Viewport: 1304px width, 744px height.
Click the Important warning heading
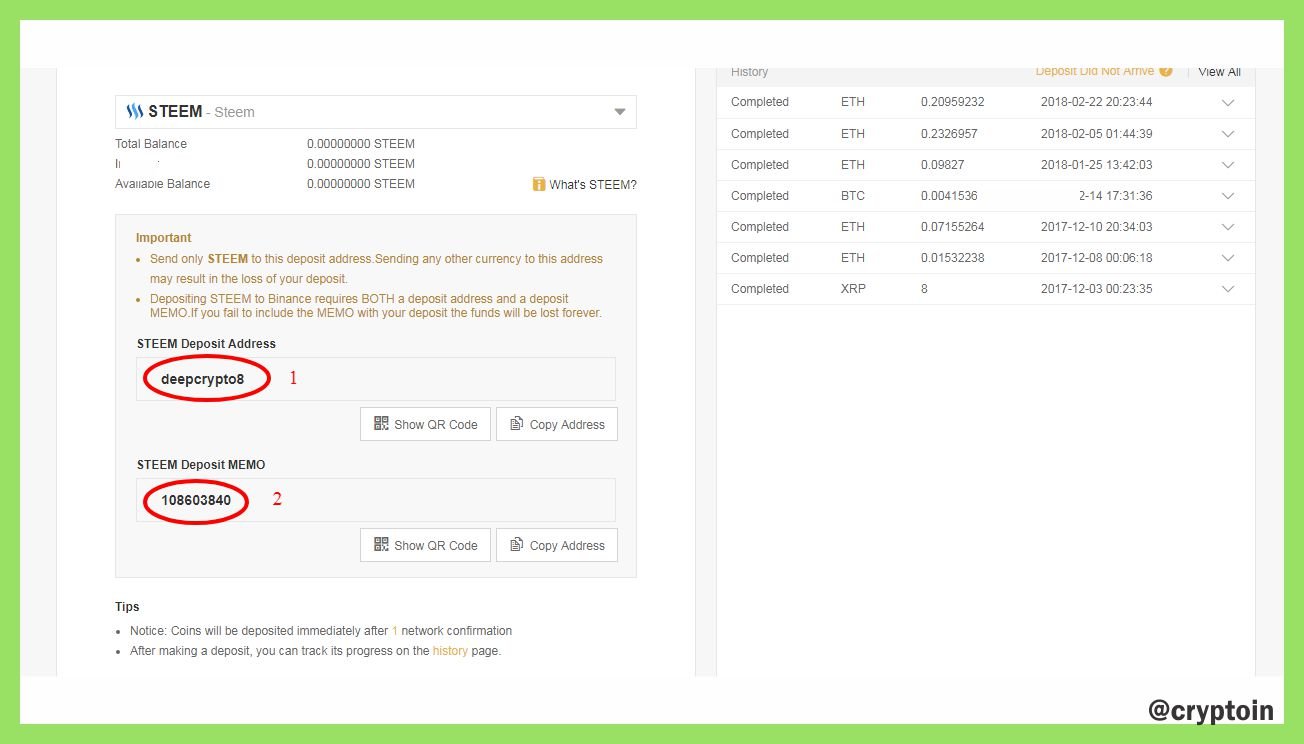(164, 238)
